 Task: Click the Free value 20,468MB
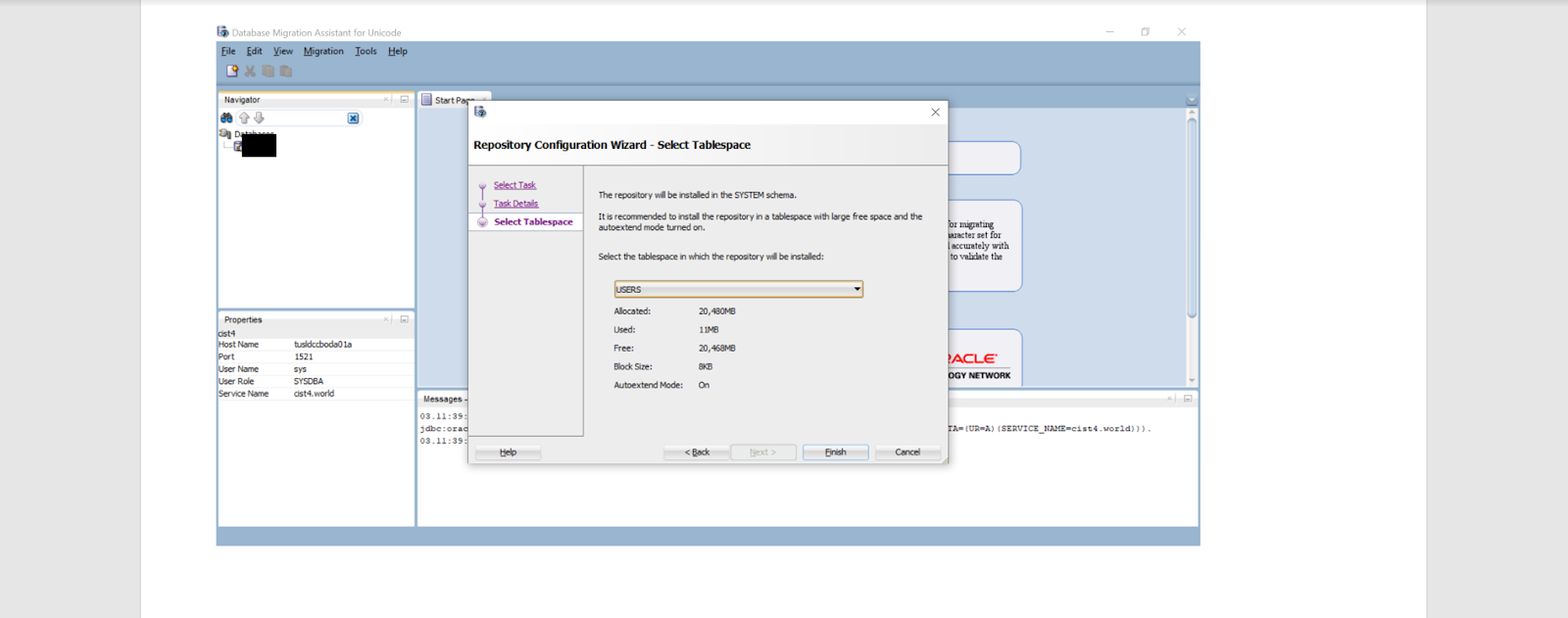click(x=717, y=349)
